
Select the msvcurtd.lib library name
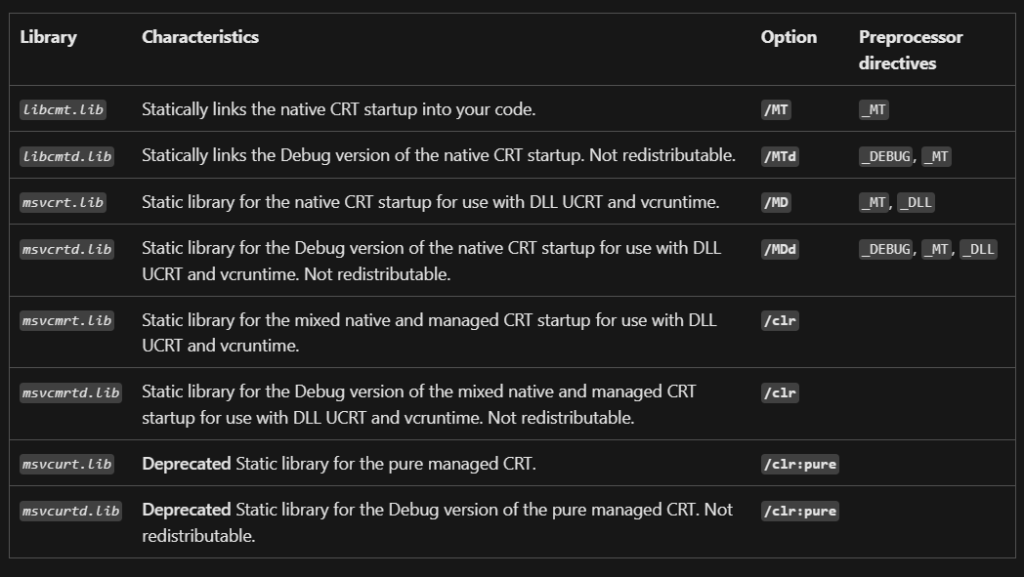tap(70, 510)
